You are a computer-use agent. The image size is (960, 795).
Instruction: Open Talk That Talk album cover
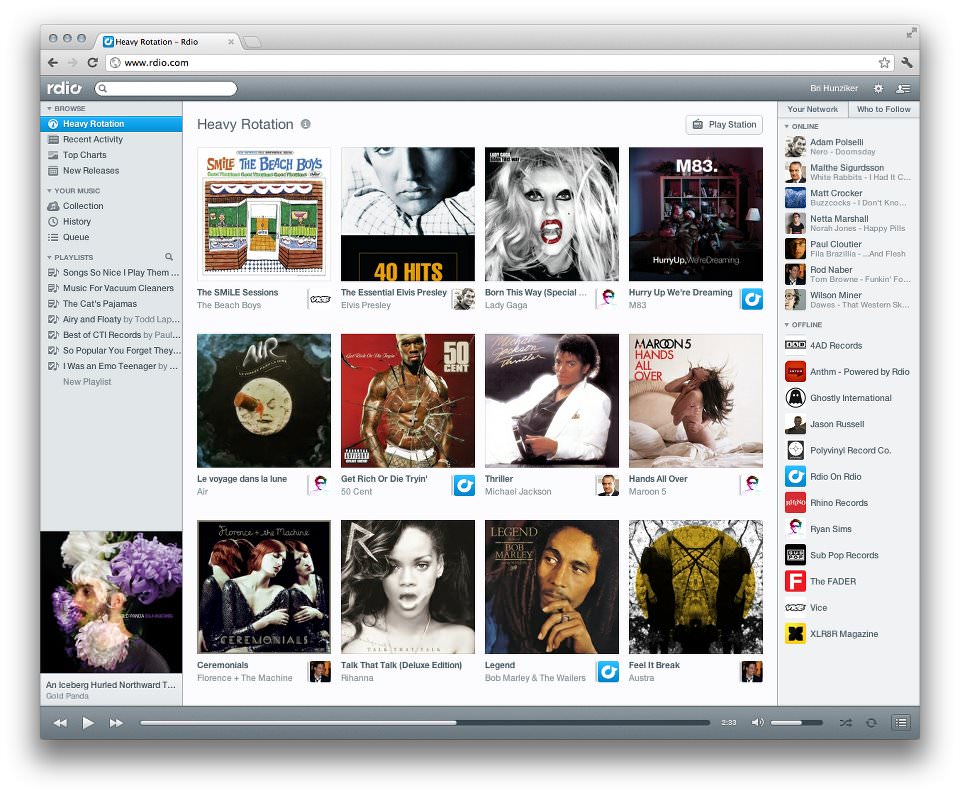coord(408,587)
